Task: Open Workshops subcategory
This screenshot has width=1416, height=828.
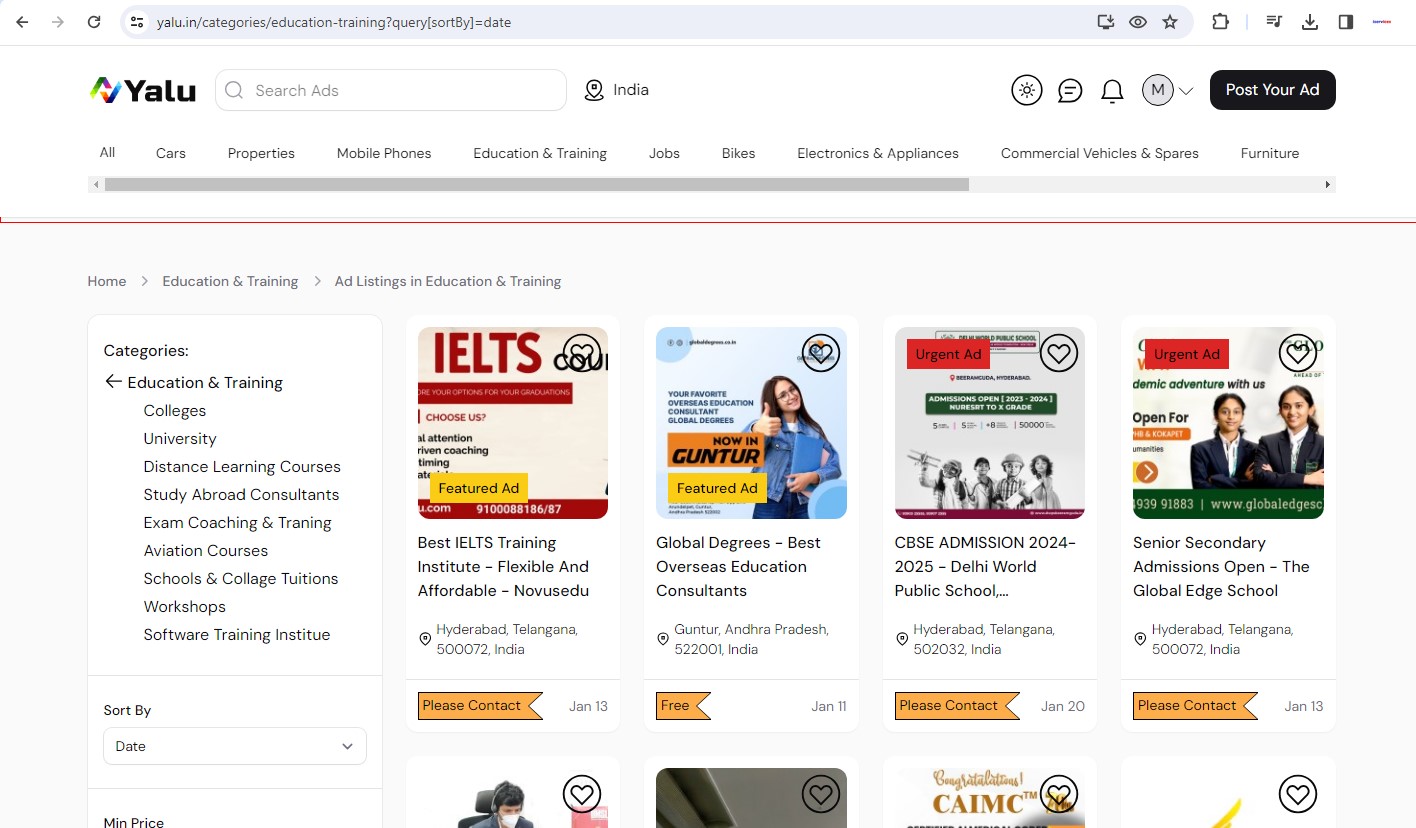Action: [x=185, y=606]
